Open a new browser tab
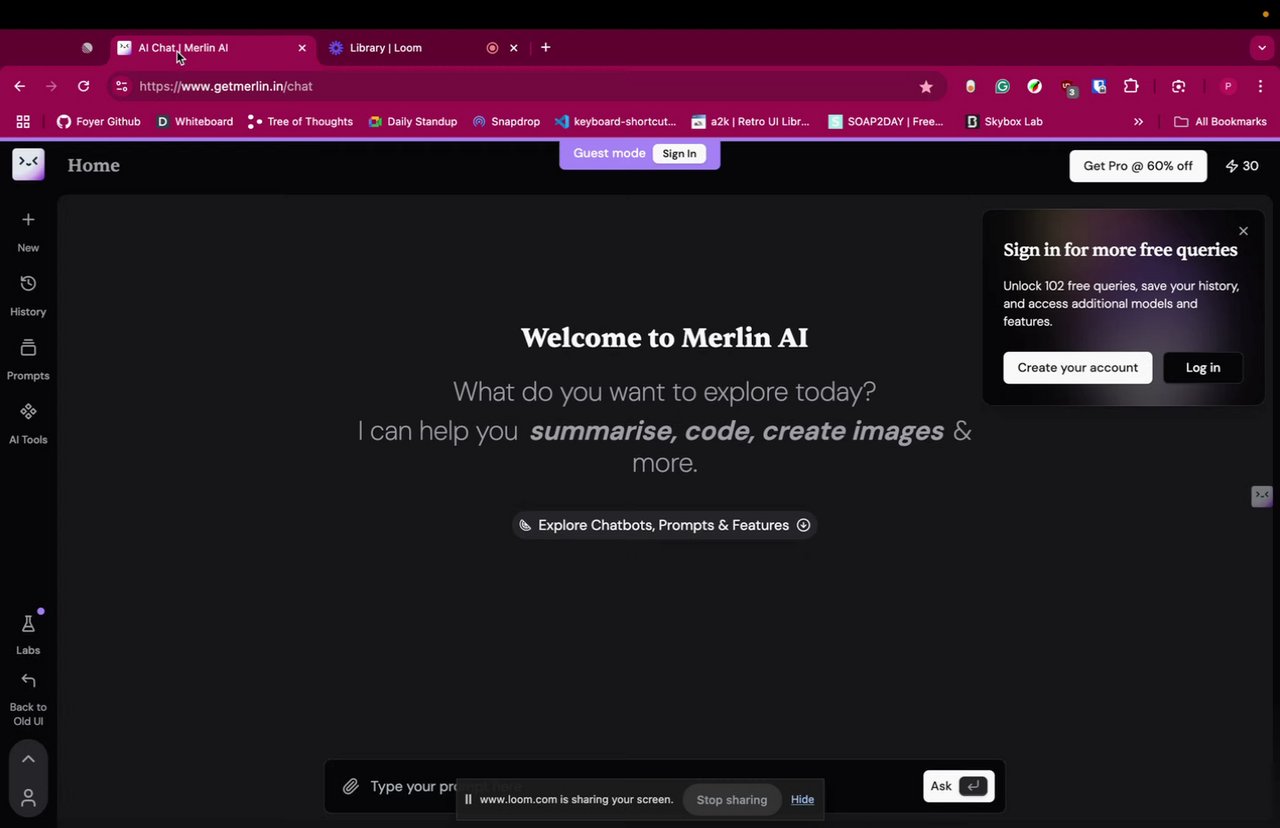This screenshot has height=828, width=1280. [545, 47]
